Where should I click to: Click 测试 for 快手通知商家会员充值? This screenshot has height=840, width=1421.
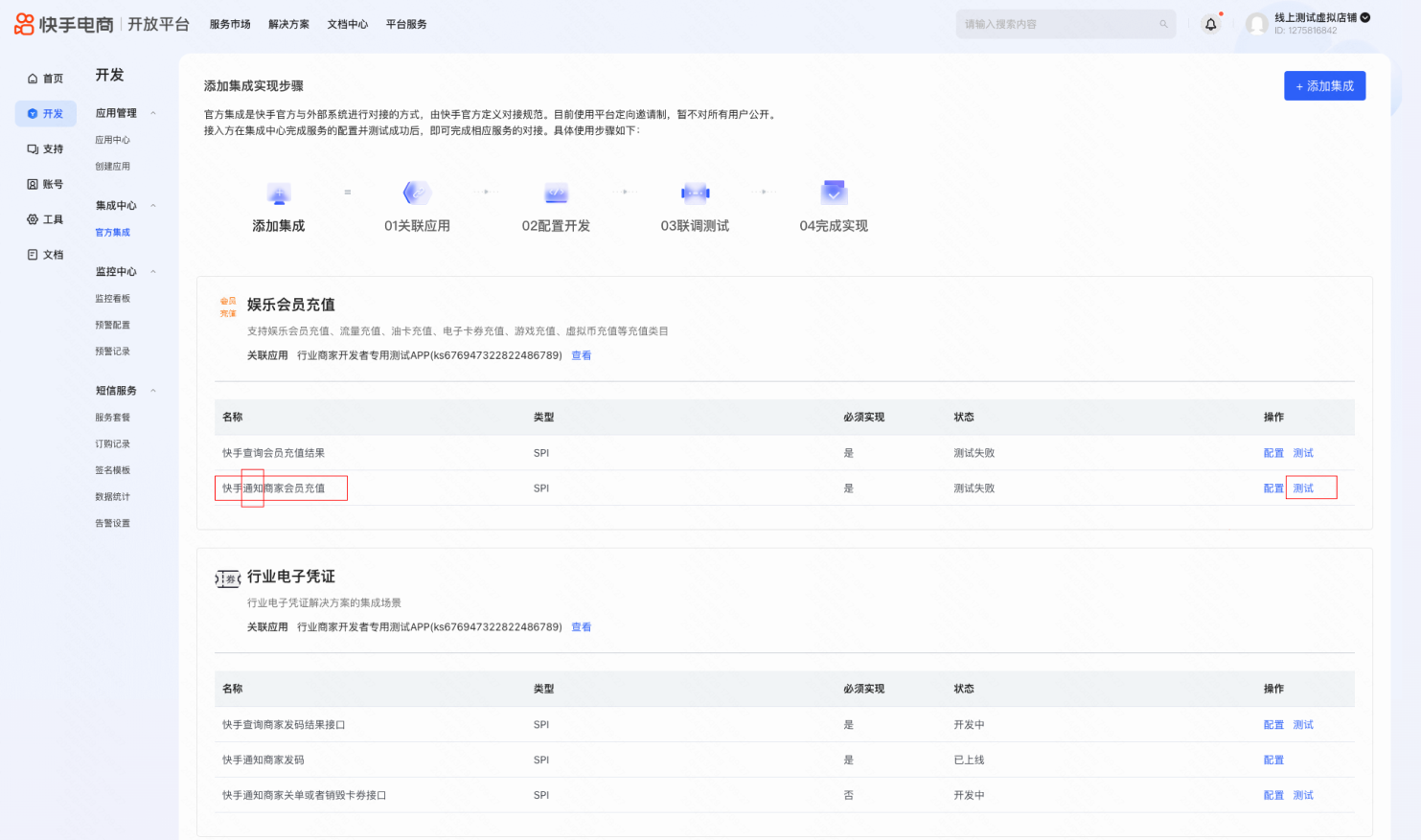(x=1303, y=488)
